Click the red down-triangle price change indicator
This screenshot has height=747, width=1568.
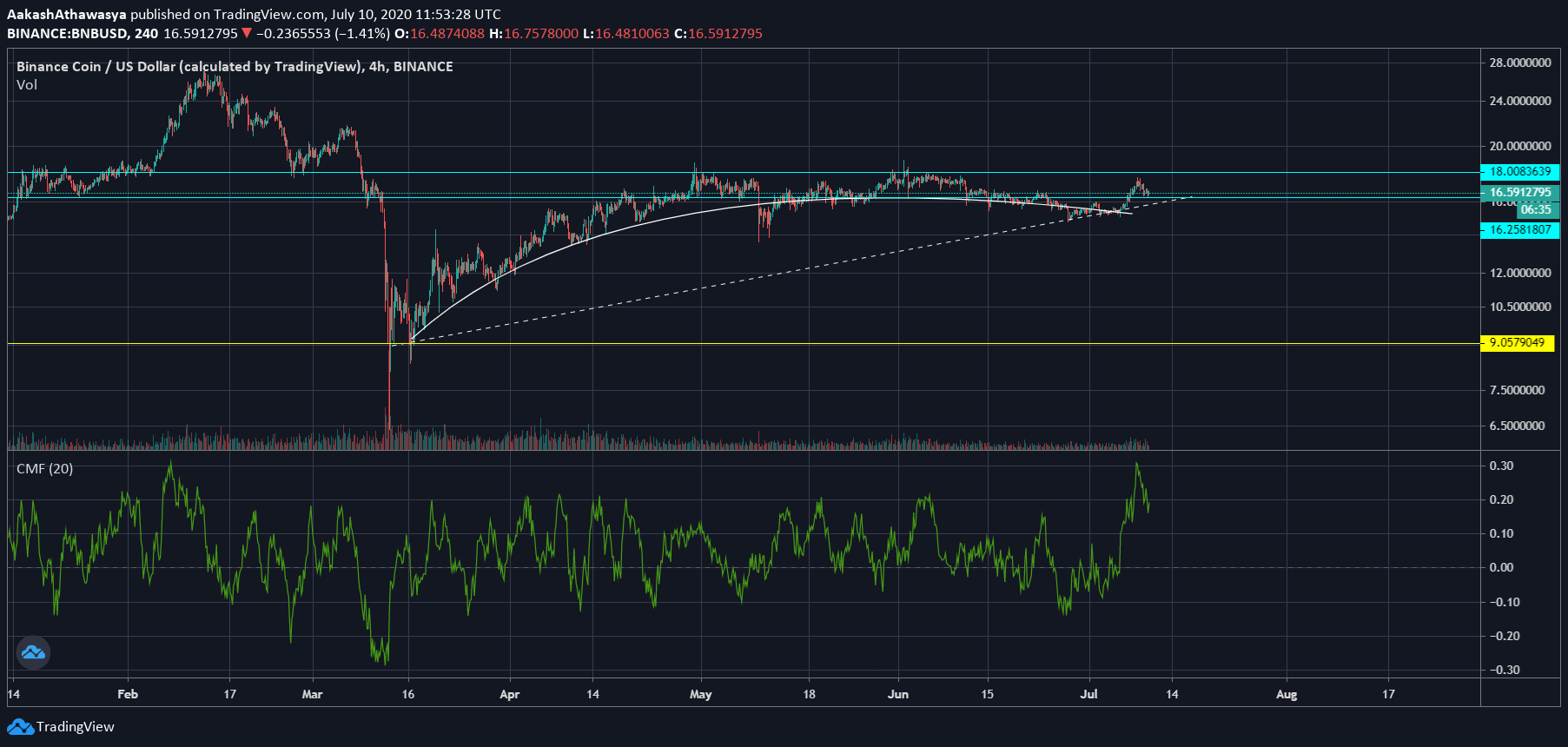pos(247,34)
